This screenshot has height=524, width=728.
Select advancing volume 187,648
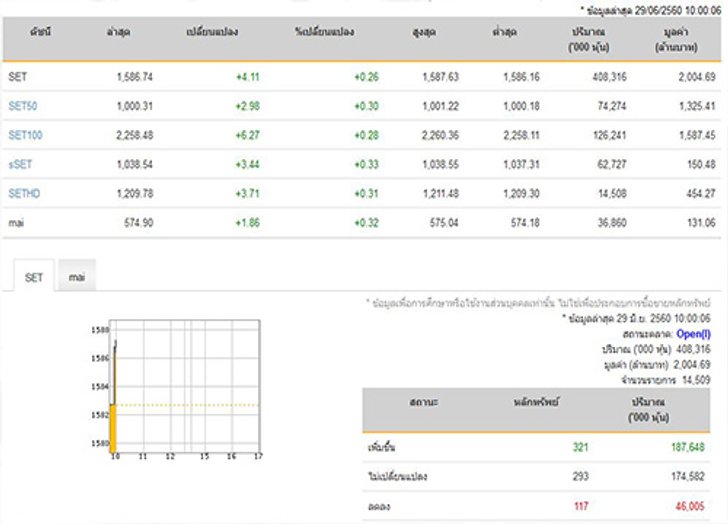688,447
